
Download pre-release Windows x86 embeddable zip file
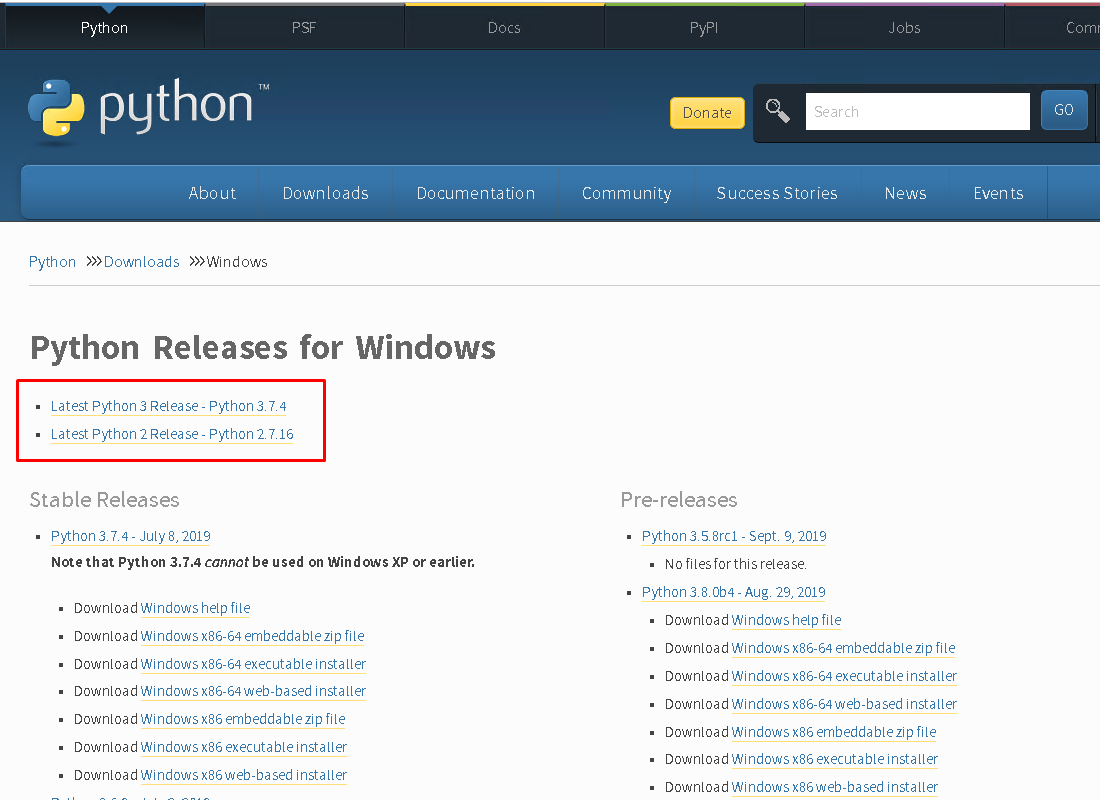[834, 733]
